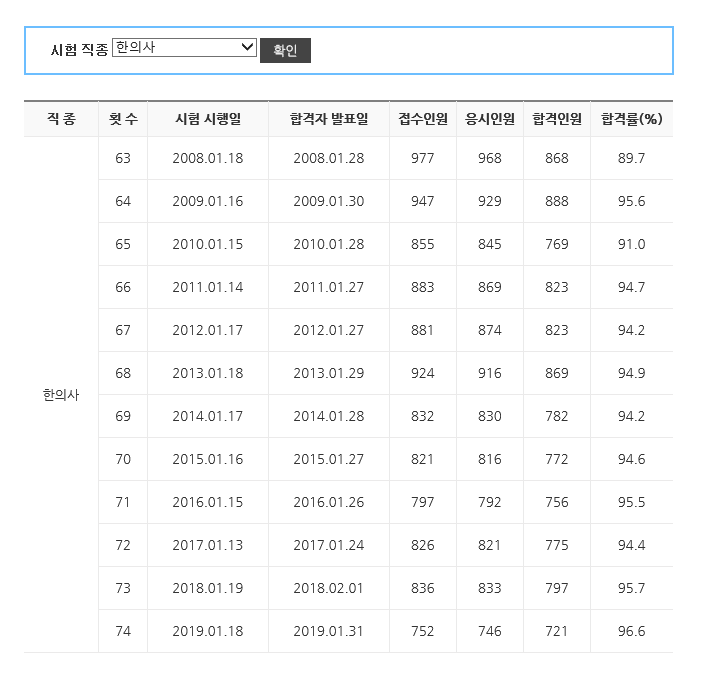
Task: Click examinees value 874
Action: pos(490,330)
